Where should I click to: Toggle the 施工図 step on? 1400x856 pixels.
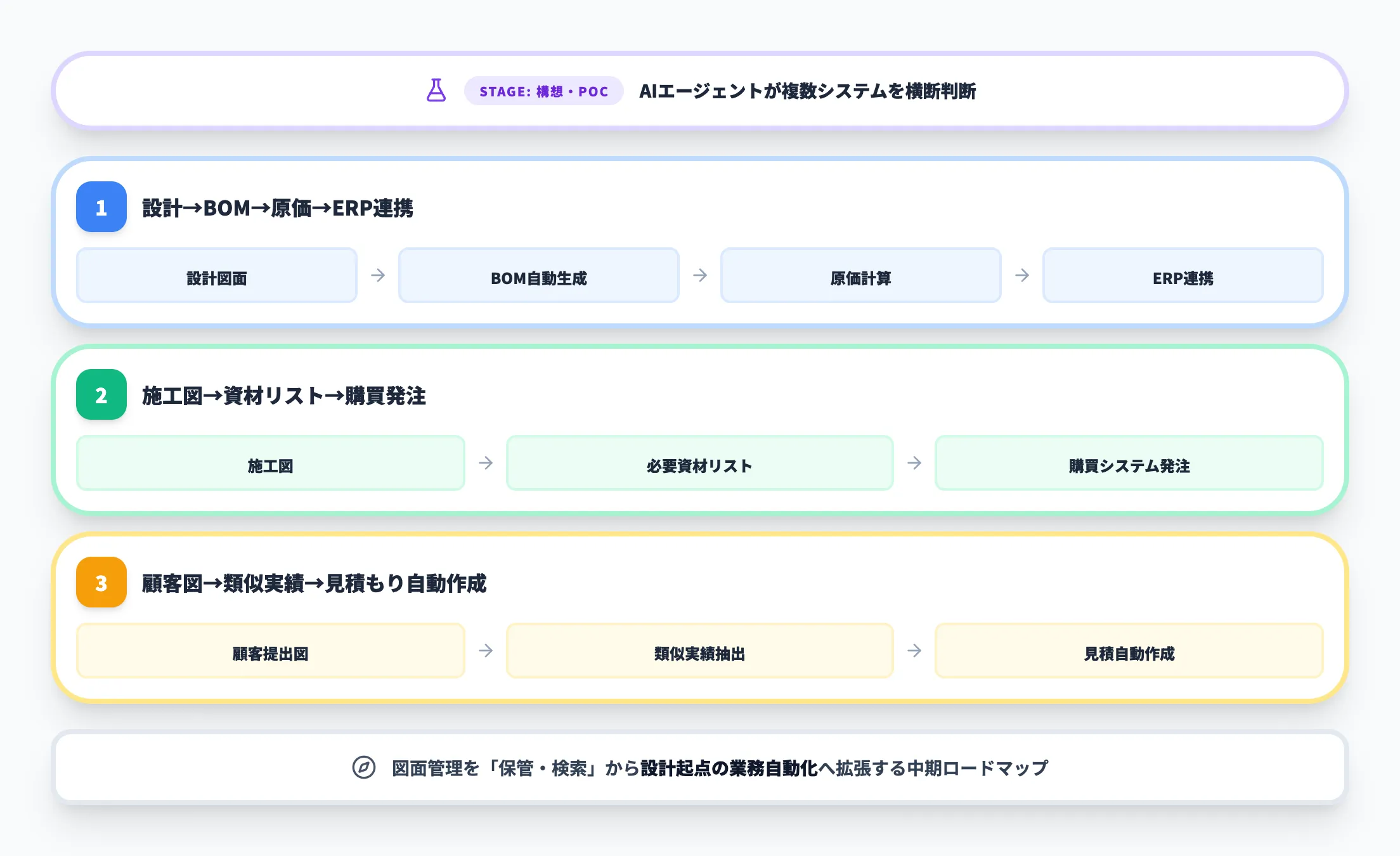(271, 464)
